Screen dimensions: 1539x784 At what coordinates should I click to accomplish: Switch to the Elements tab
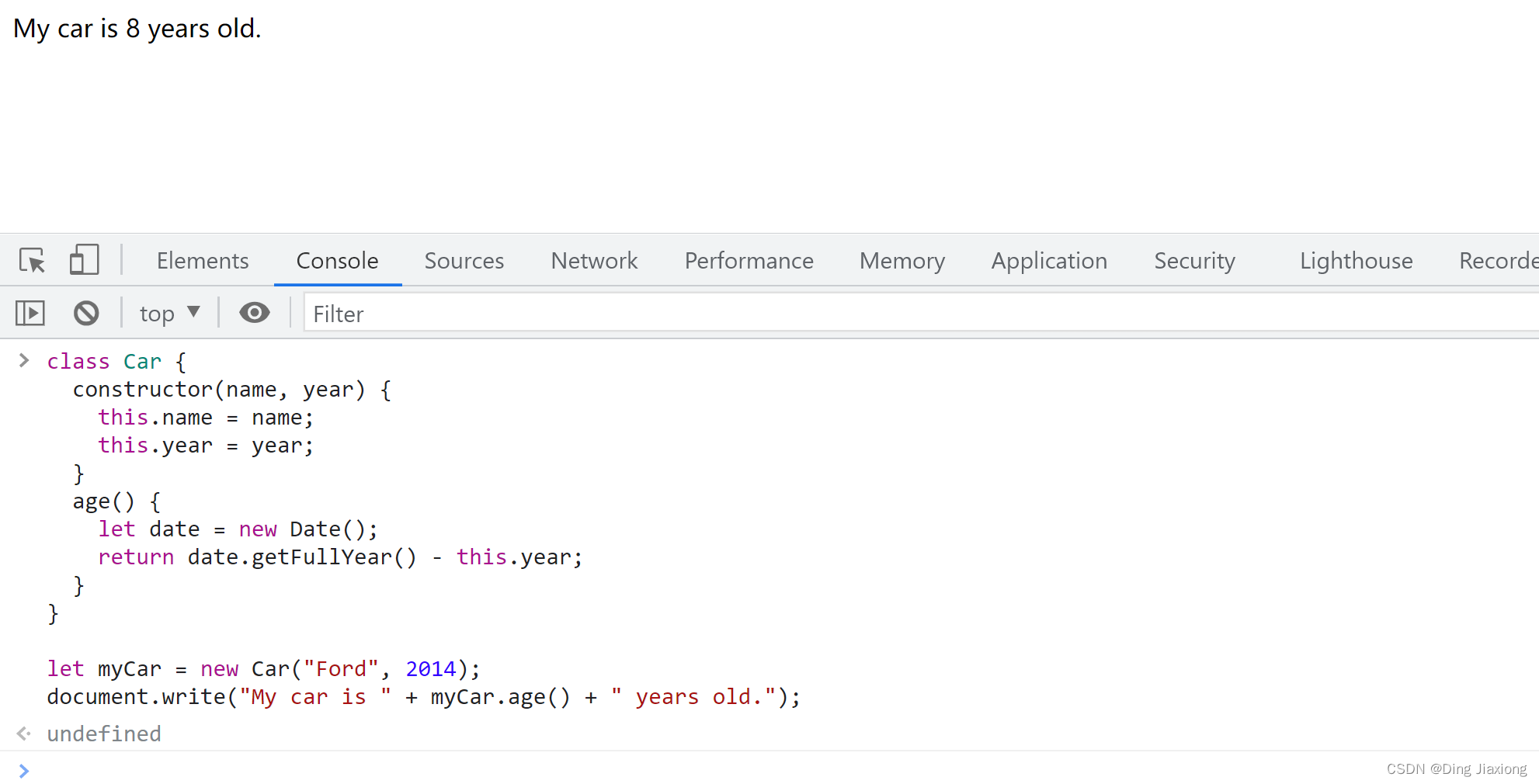[203, 261]
